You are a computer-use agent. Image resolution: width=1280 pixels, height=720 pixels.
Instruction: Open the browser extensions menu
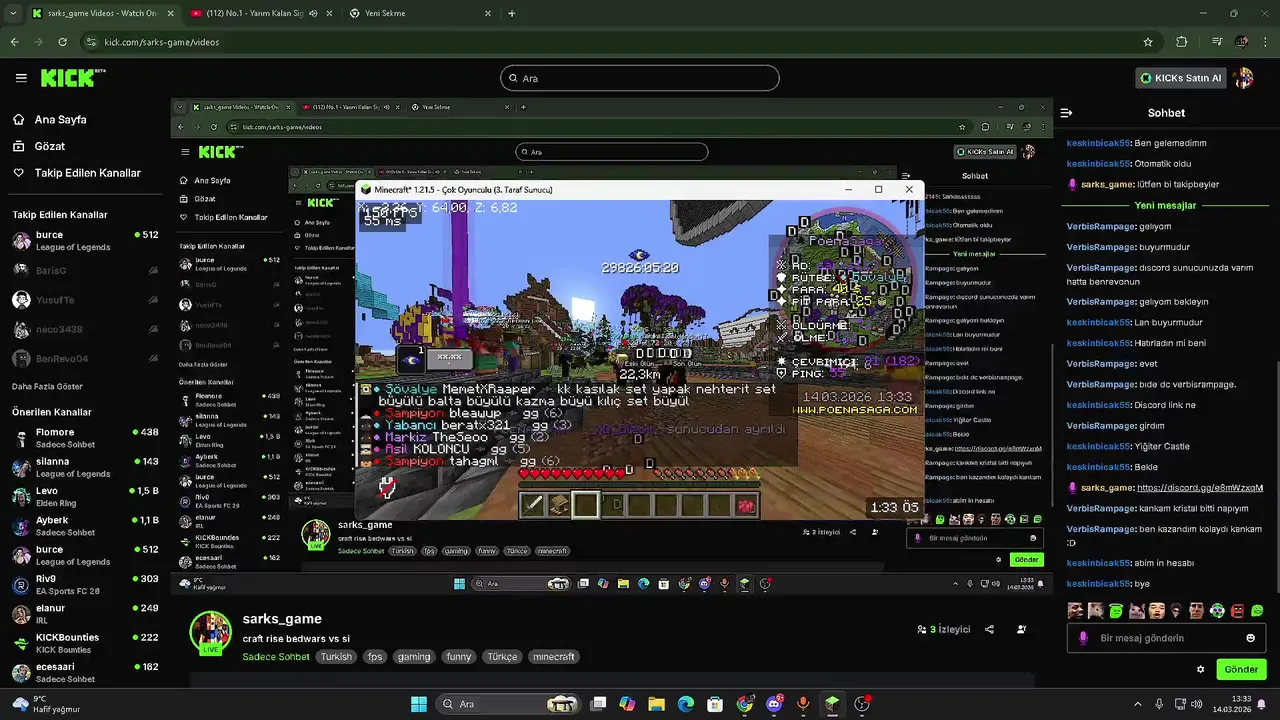pos(1182,42)
